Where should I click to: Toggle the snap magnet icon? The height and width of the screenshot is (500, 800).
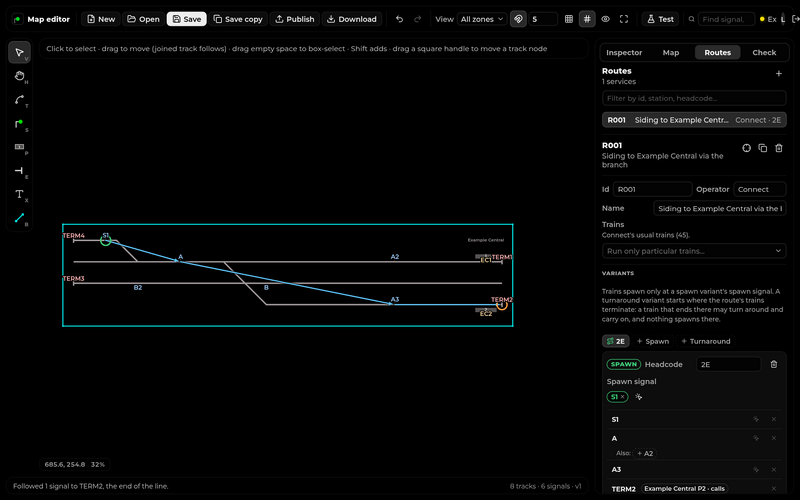click(518, 19)
